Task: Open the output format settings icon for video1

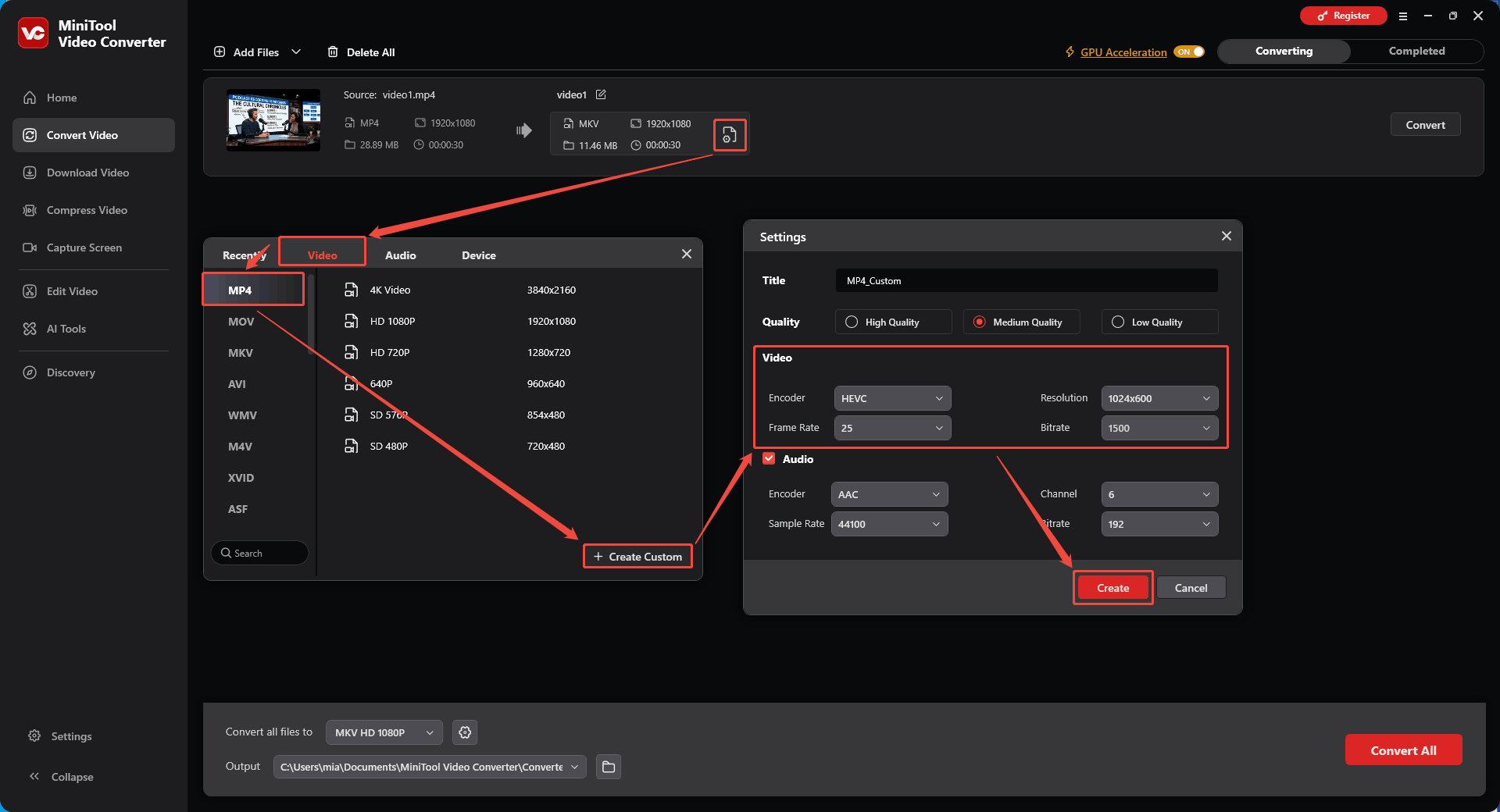Action: (729, 135)
